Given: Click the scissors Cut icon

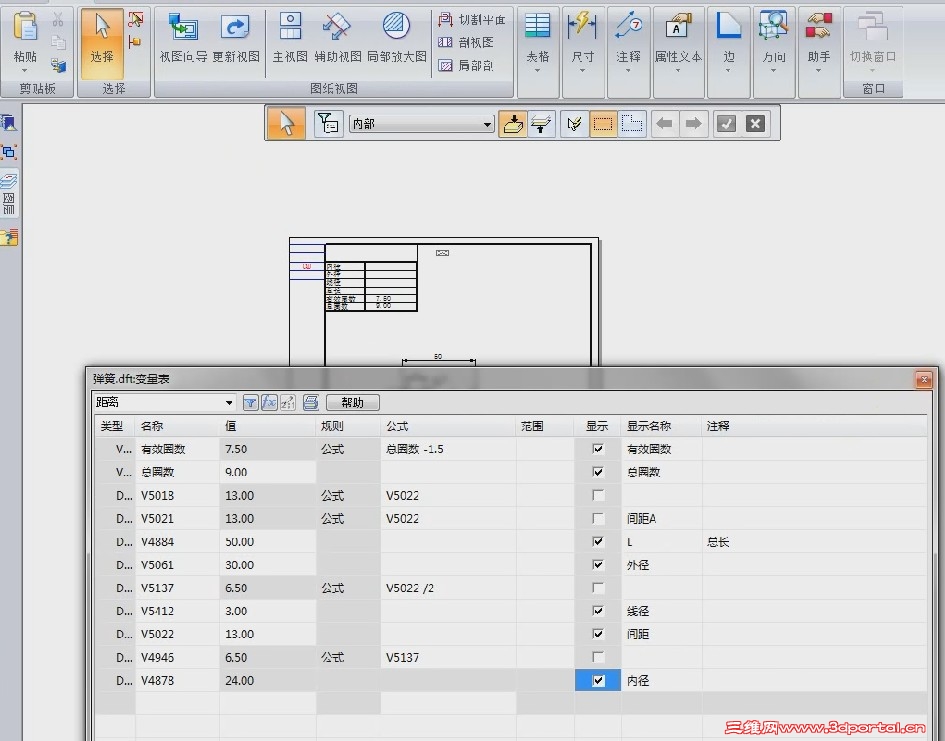Looking at the screenshot, I should [x=58, y=20].
